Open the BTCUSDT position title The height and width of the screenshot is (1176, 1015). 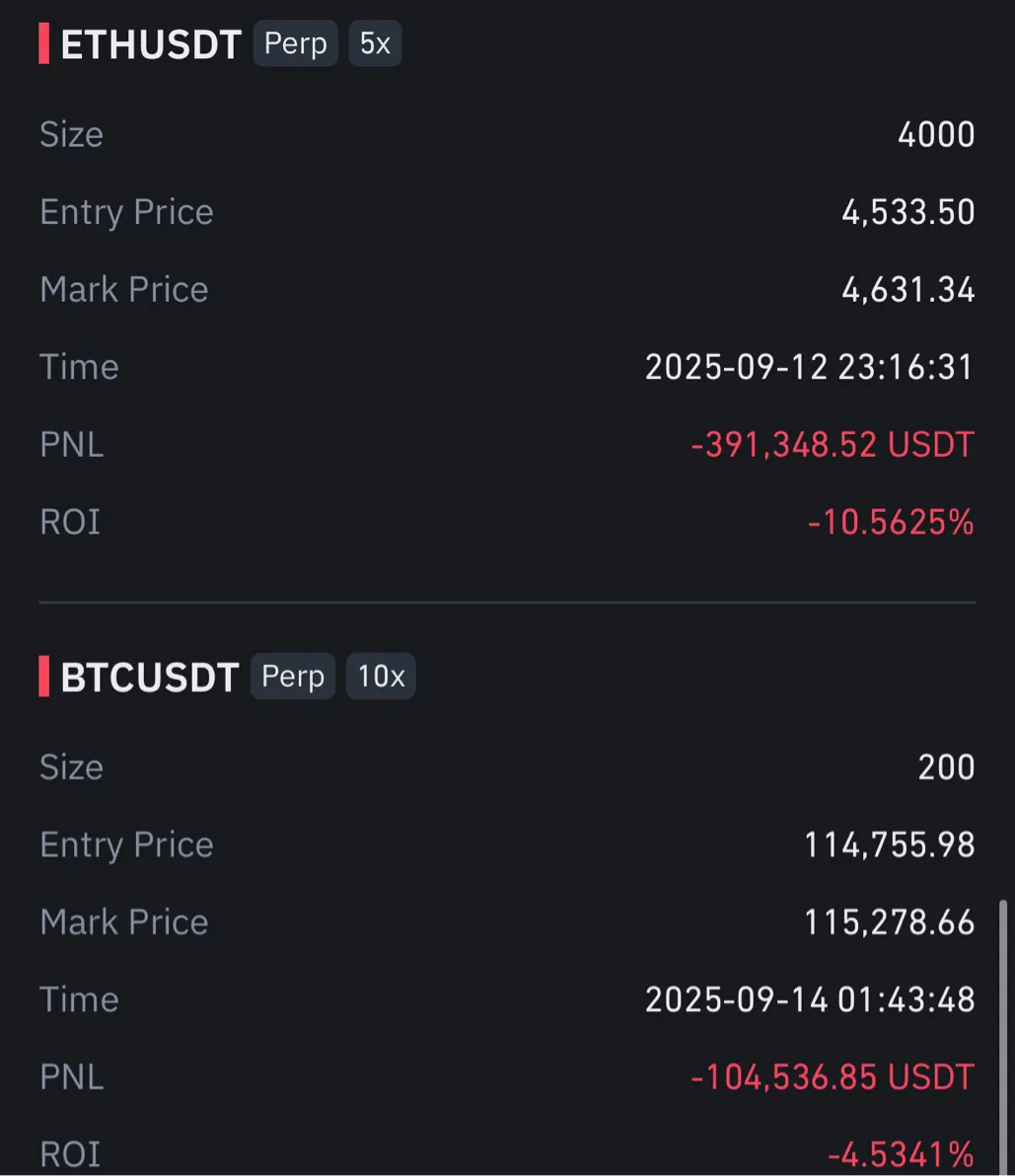point(150,678)
